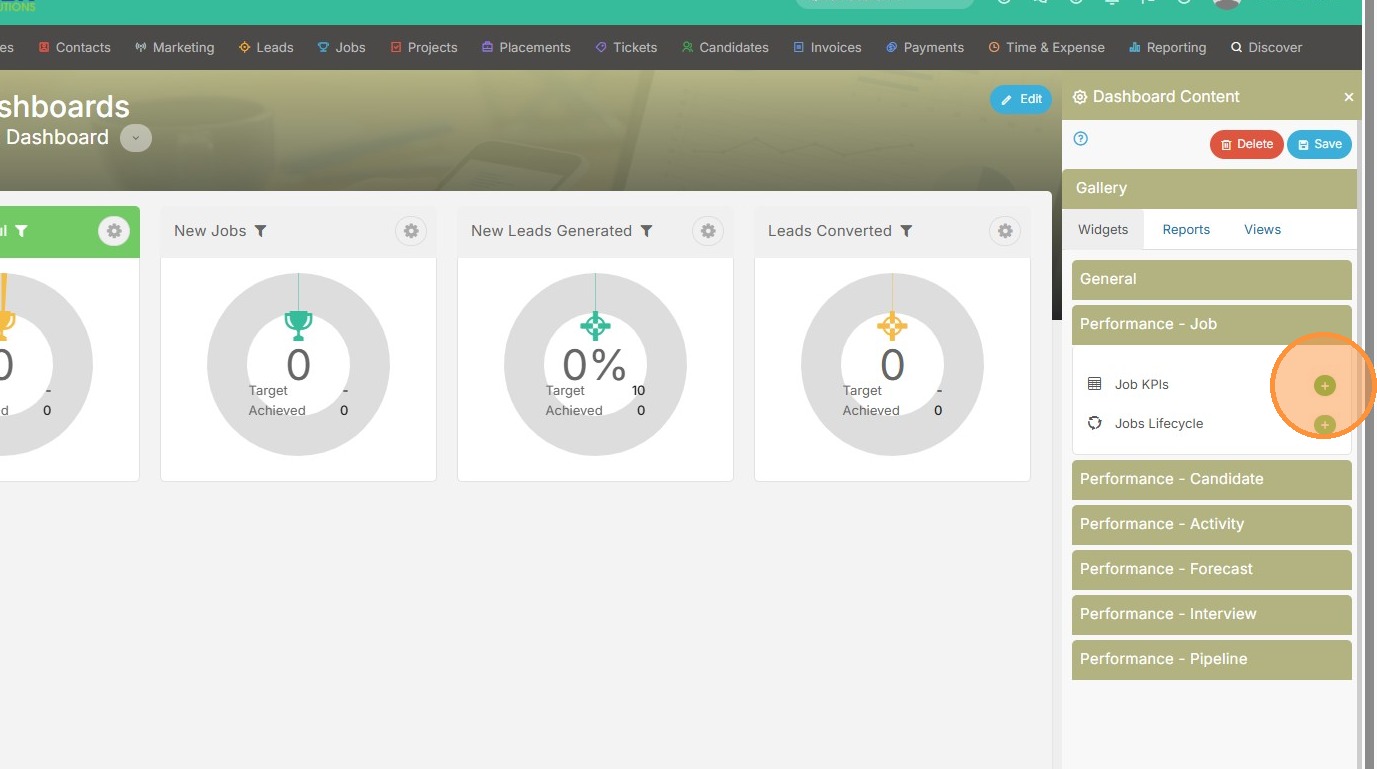Viewport: 1377px width, 769px height.
Task: Open the Payments module
Action: click(925, 47)
